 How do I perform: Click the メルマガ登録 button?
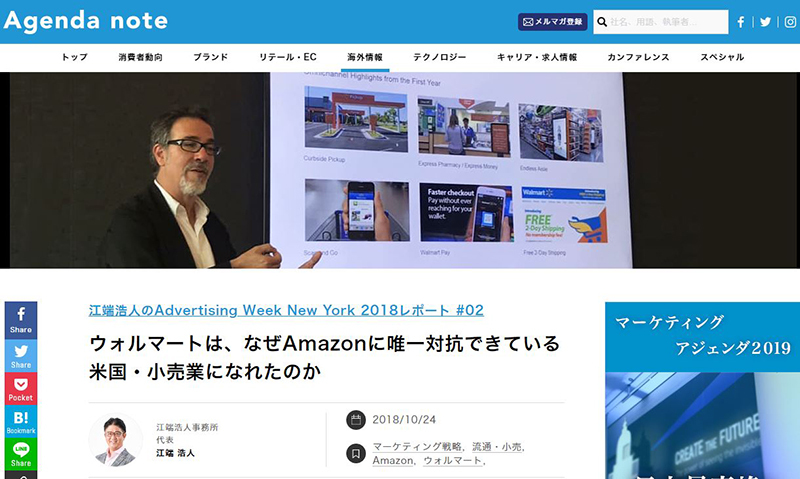pos(552,22)
